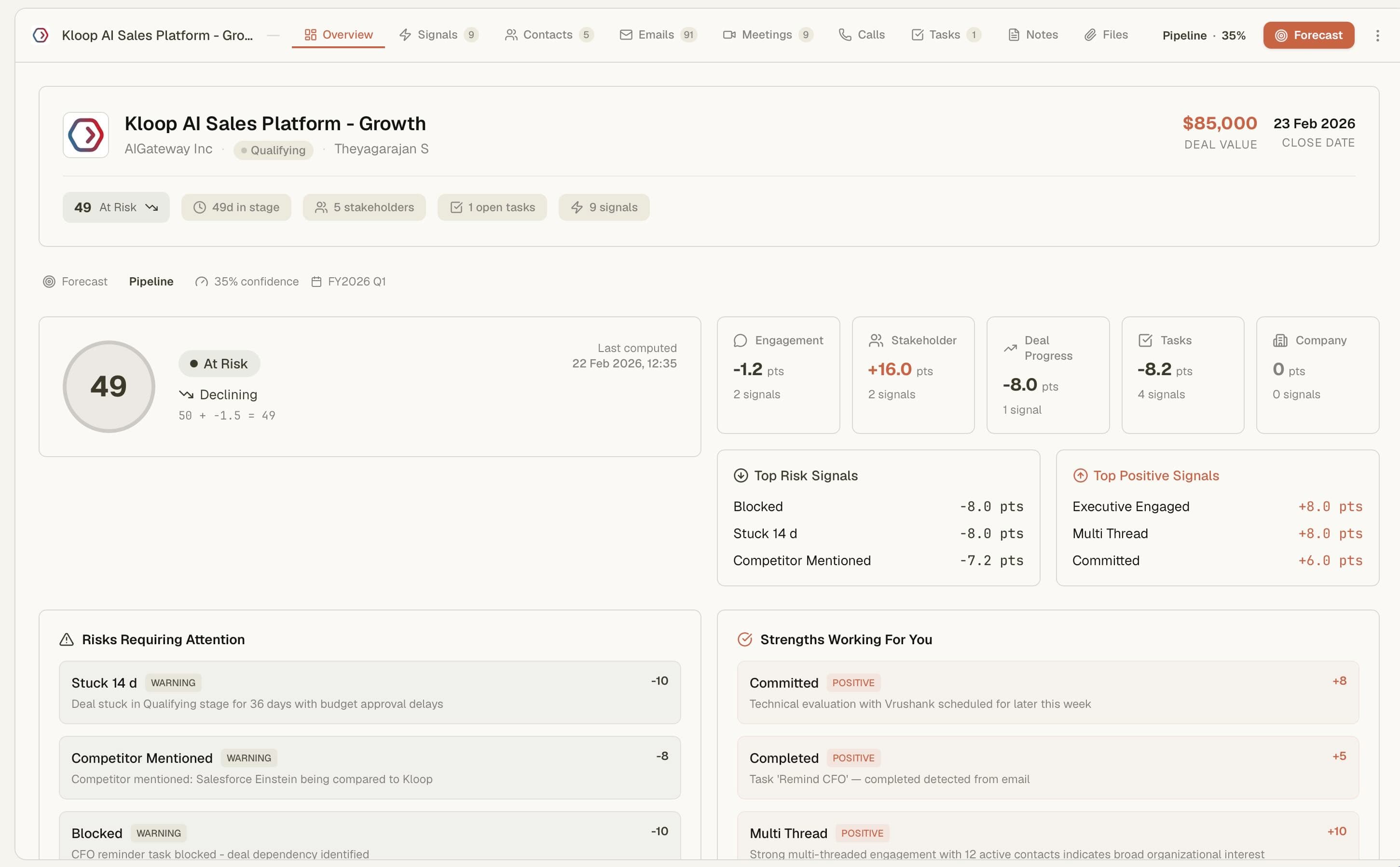This screenshot has width=1400, height=867.
Task: Click the Pipeline 35% progress indicator
Action: point(1203,35)
